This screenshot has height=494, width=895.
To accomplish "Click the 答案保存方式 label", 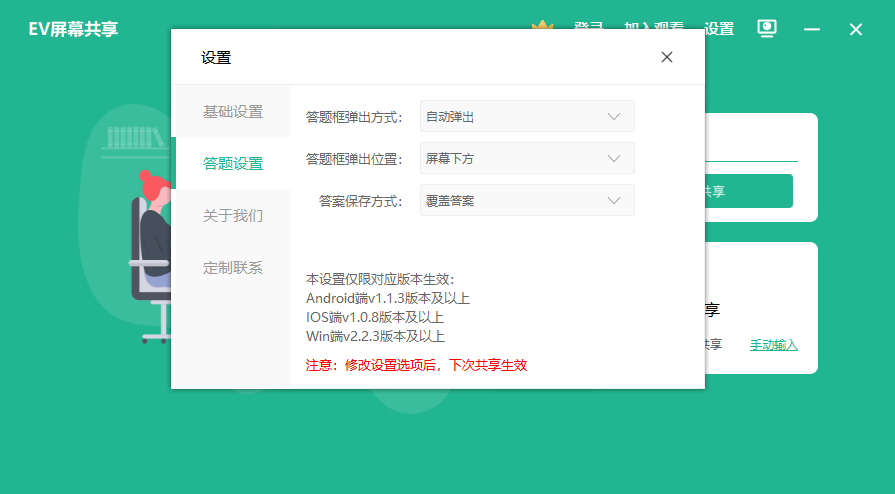I will point(360,201).
